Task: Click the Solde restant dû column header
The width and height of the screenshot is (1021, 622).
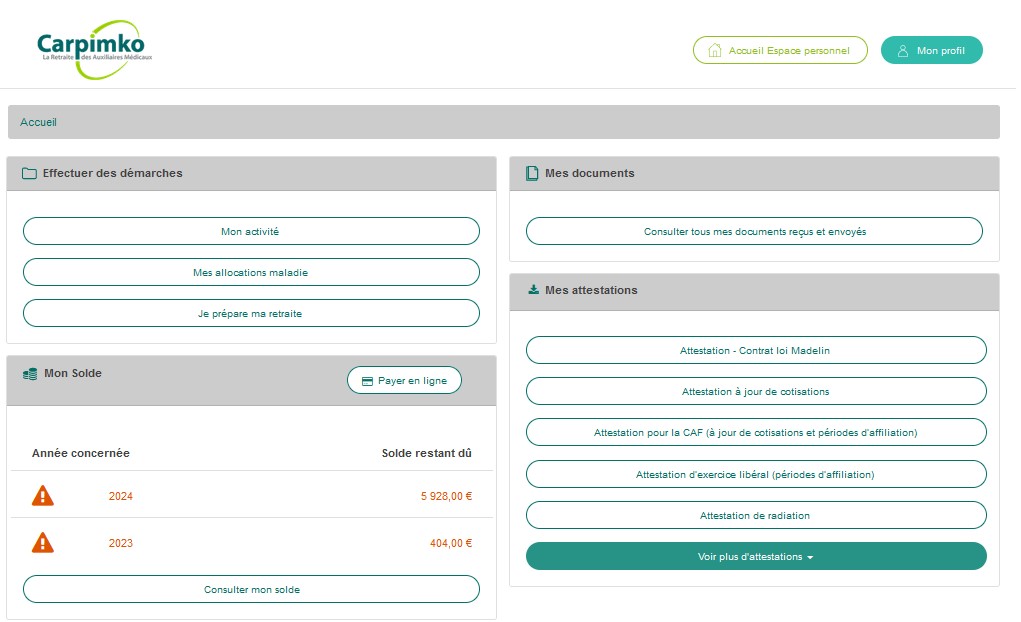Action: 427,453
